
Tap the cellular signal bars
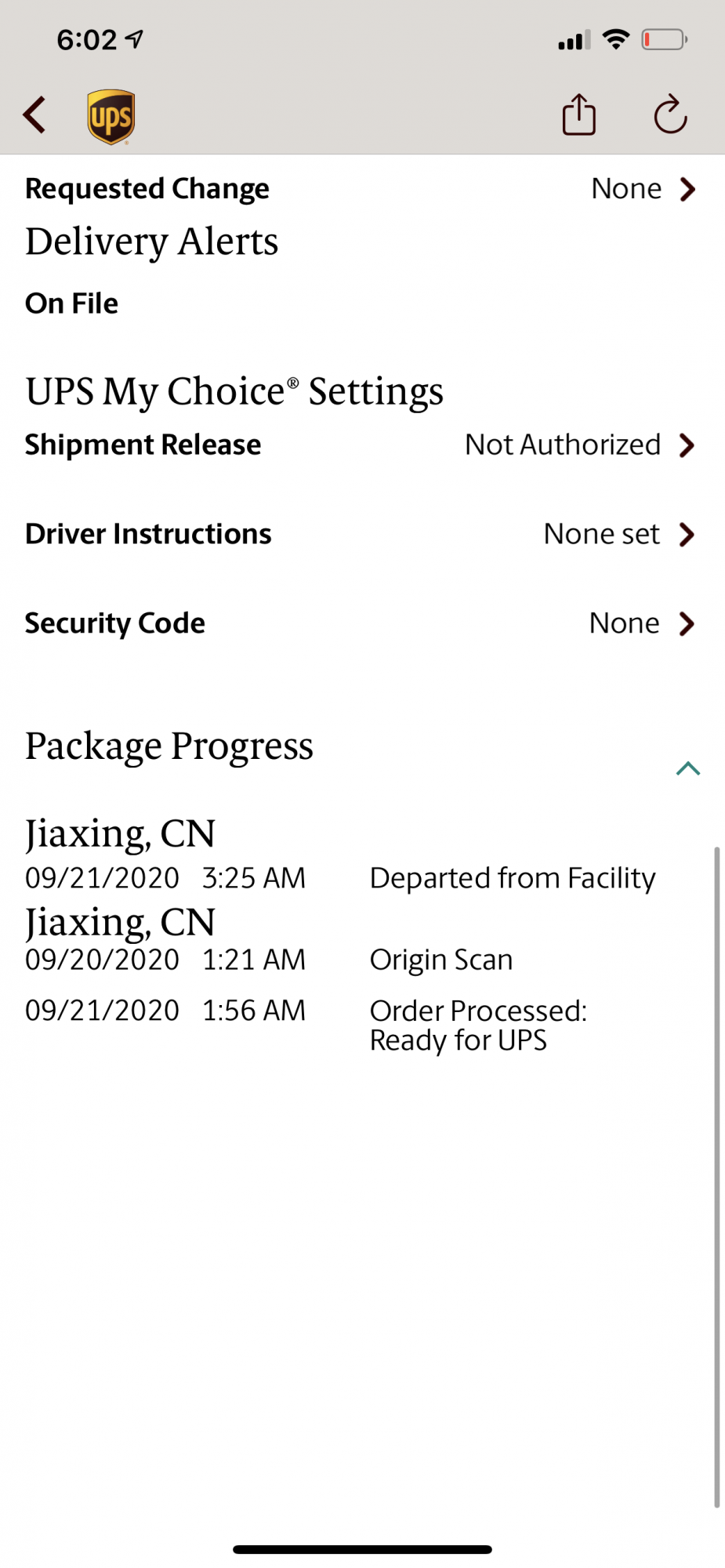pyautogui.click(x=574, y=40)
